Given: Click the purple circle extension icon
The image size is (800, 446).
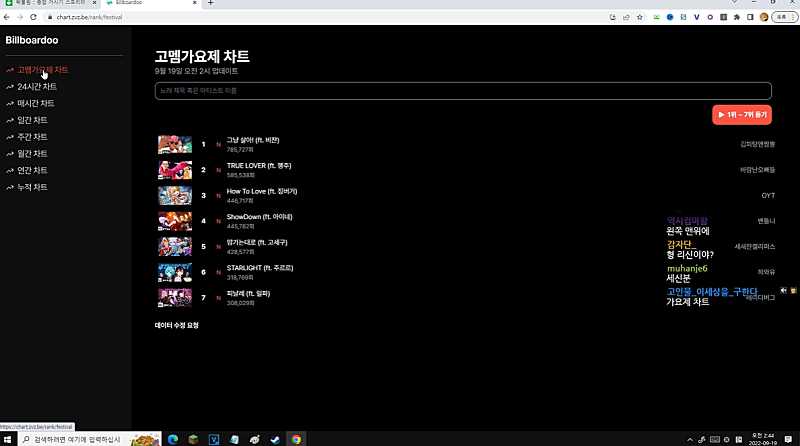Looking at the screenshot, I should tap(710, 17).
